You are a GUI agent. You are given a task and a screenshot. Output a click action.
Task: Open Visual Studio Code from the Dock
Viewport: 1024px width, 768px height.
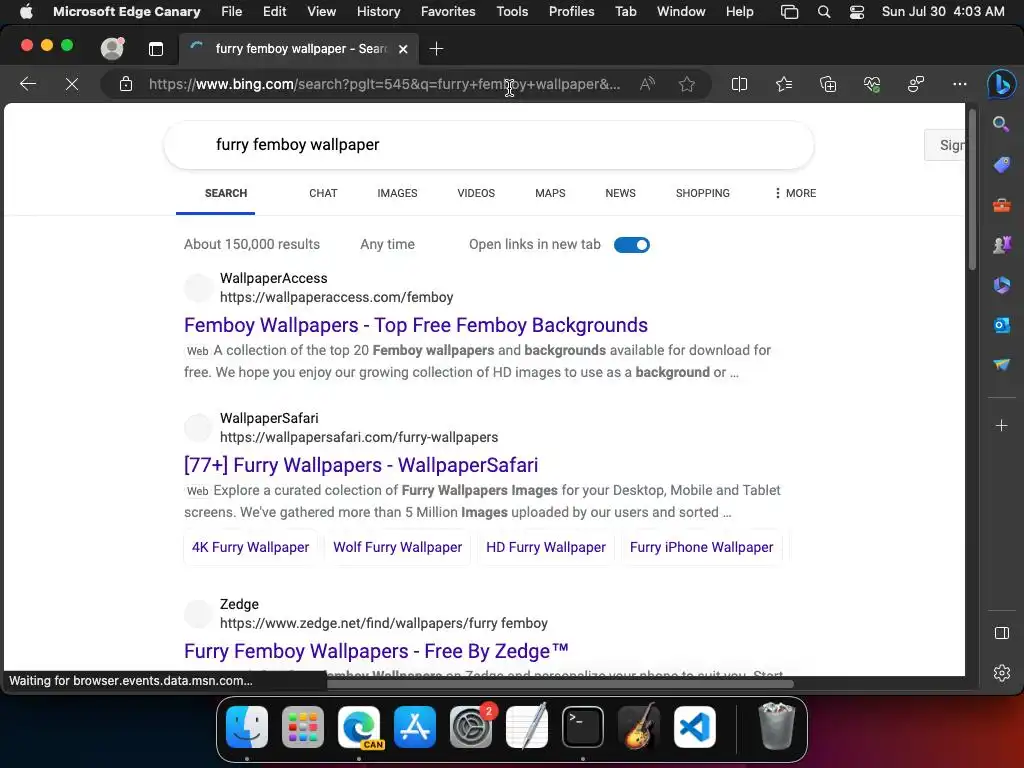point(695,727)
